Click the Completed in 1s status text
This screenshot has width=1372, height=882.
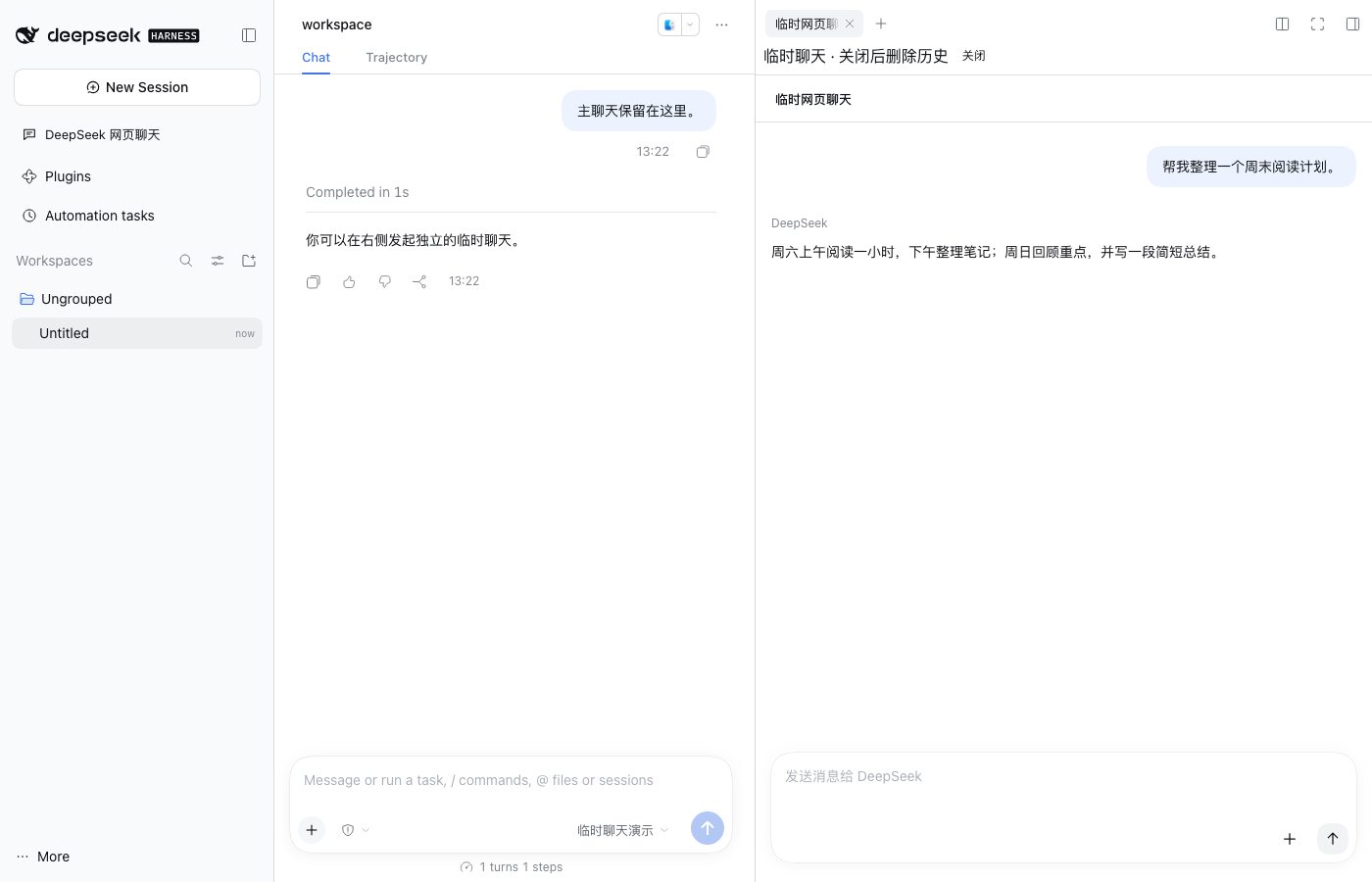358,192
